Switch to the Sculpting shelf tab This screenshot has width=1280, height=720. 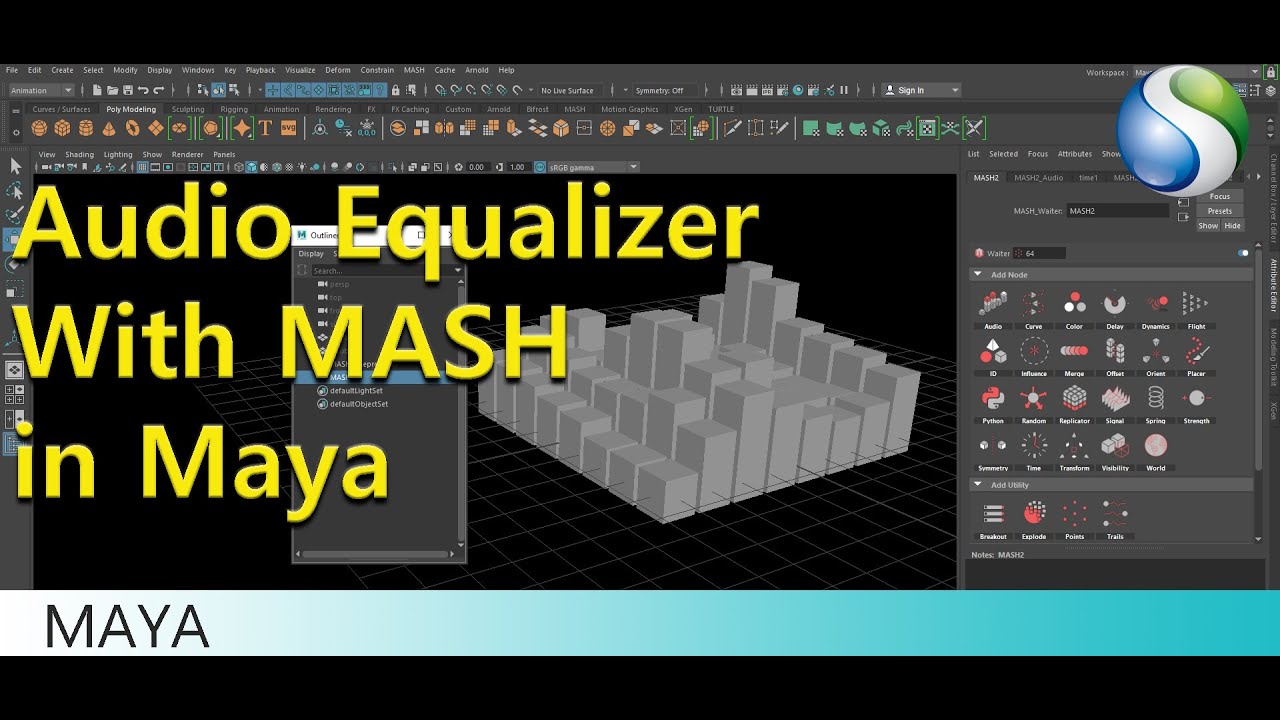coord(188,109)
